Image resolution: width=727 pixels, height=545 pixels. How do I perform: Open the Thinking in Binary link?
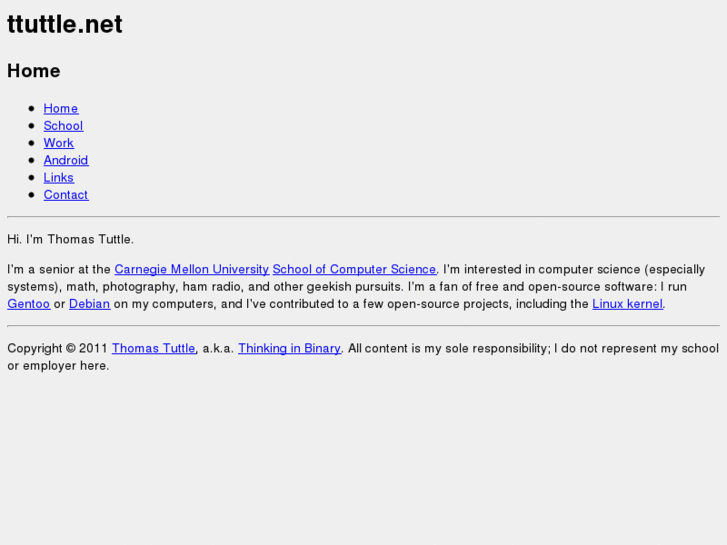point(289,348)
